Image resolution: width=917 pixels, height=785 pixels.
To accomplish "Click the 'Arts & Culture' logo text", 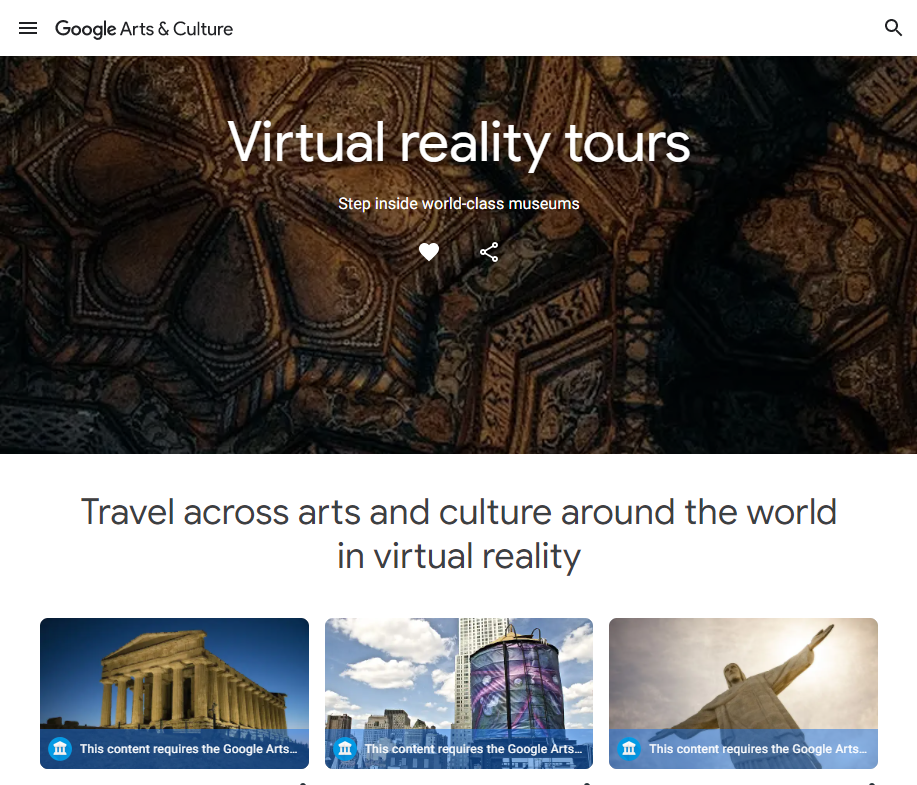I will click(x=177, y=29).
